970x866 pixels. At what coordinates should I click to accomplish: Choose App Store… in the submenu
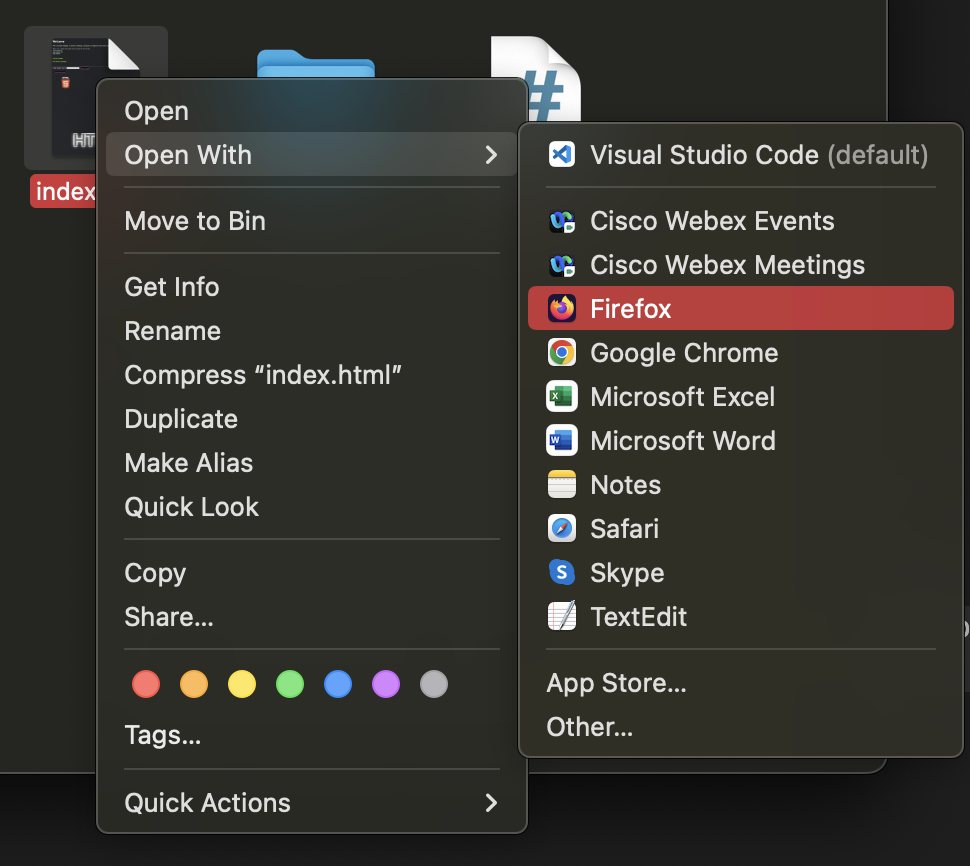click(x=740, y=683)
